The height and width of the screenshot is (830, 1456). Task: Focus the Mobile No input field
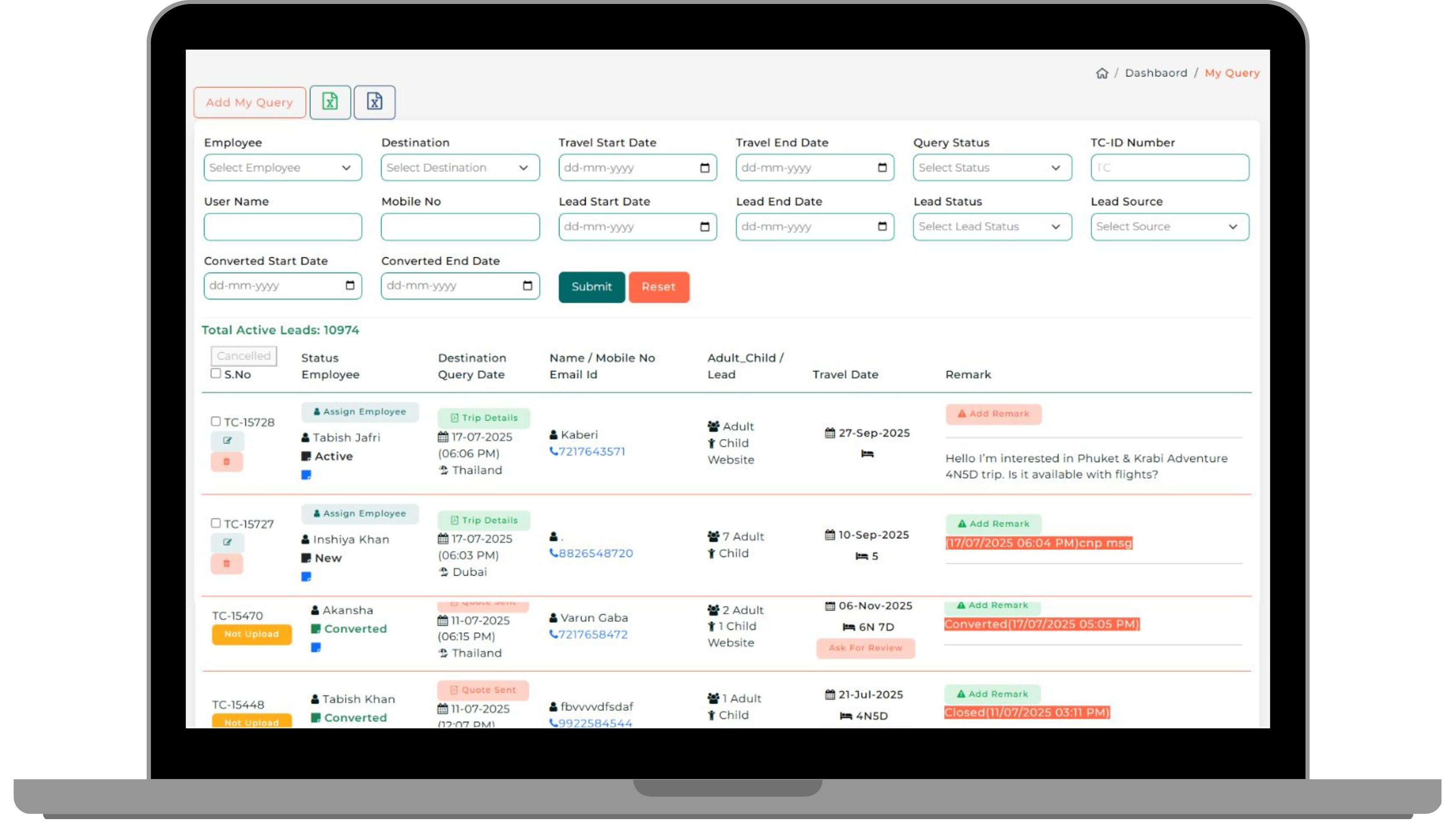[460, 226]
